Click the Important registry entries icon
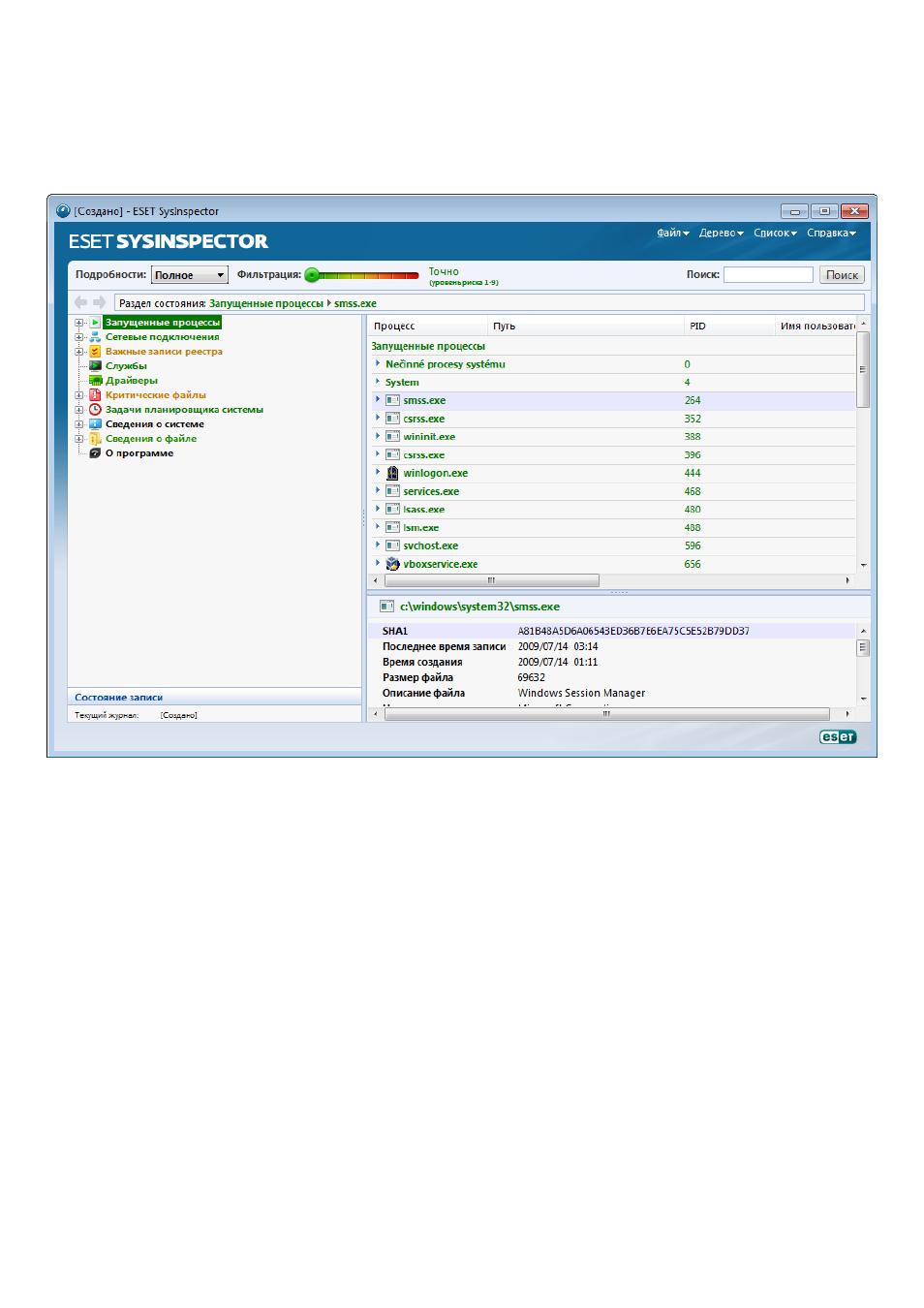Screen dimensions: 924x1308 coord(96,352)
